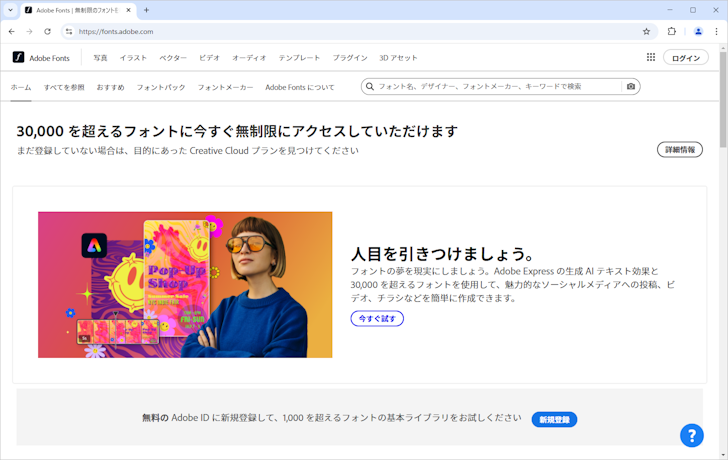Screen dimensions: 728x460
Task: Open the blue help question mark button
Action: pyautogui.click(x=692, y=435)
